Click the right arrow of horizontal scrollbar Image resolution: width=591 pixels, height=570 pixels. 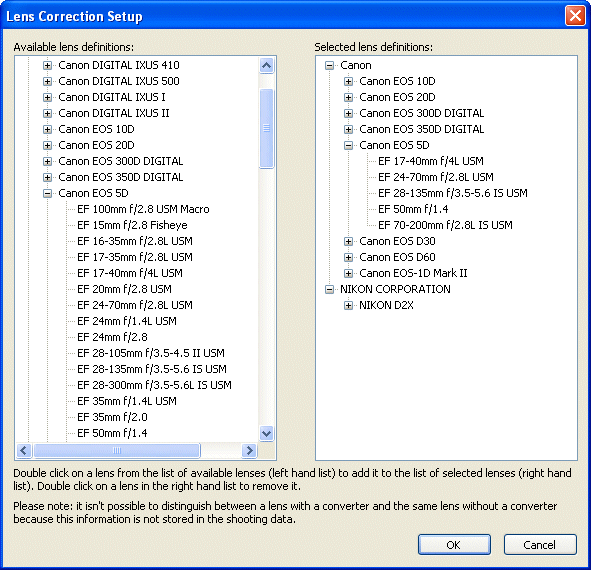249,450
